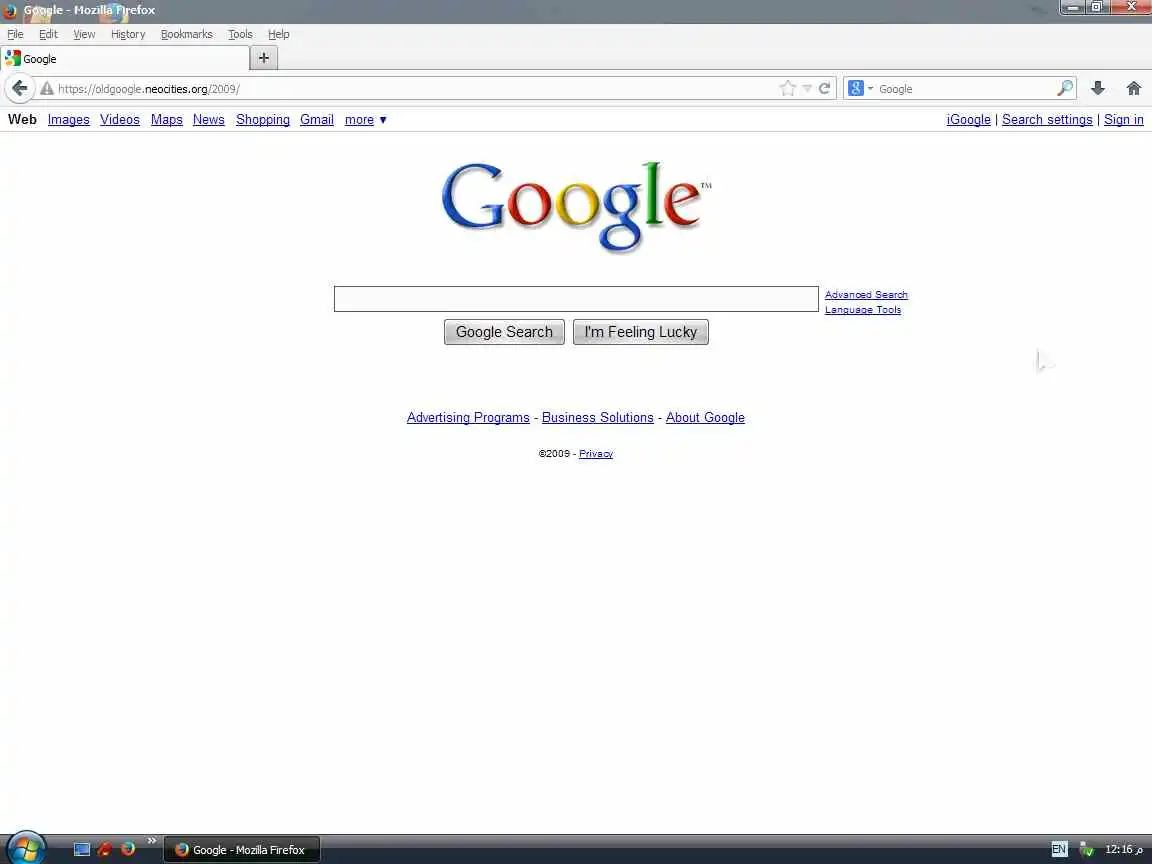Open the Privacy link

tap(596, 454)
